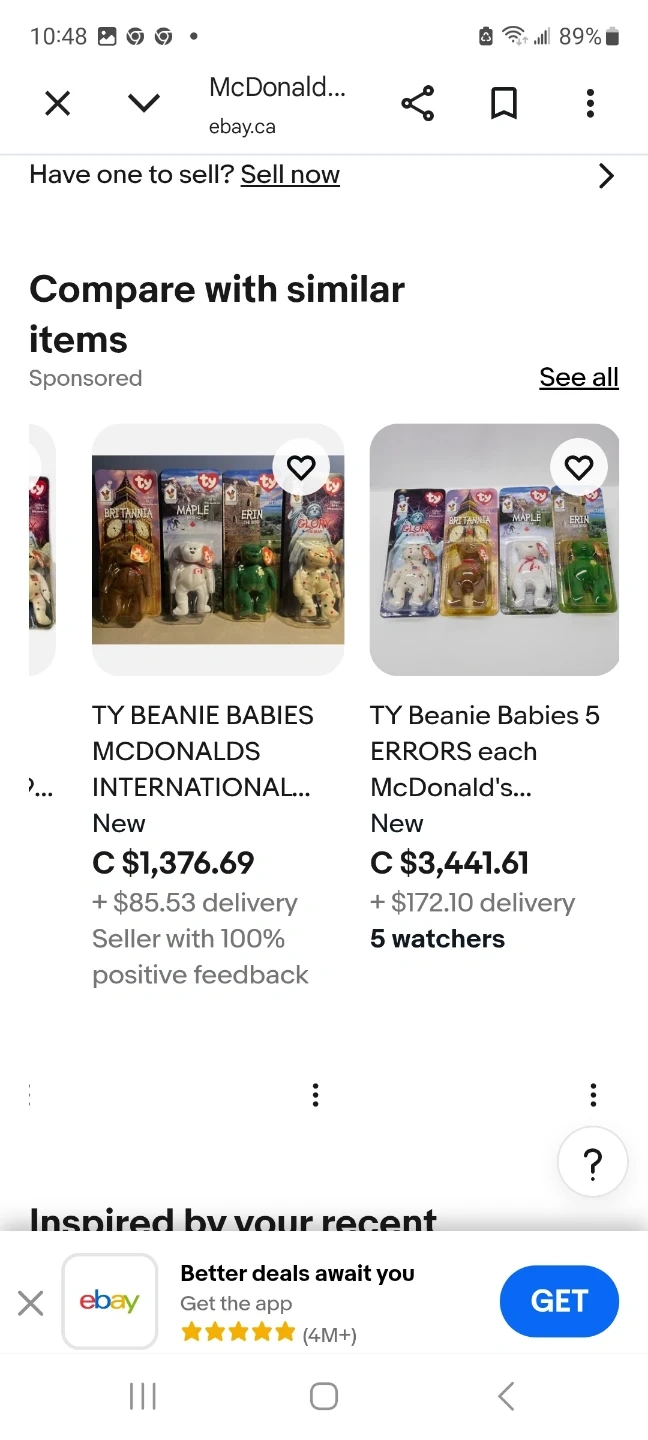Tap the eBay app logo icon
This screenshot has height=1440, width=648.
110,1301
